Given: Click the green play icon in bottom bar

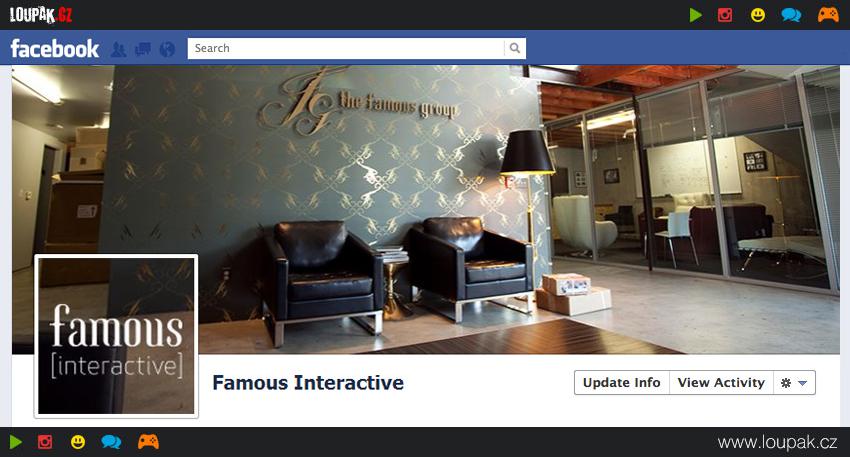Looking at the screenshot, I should tap(16, 442).
